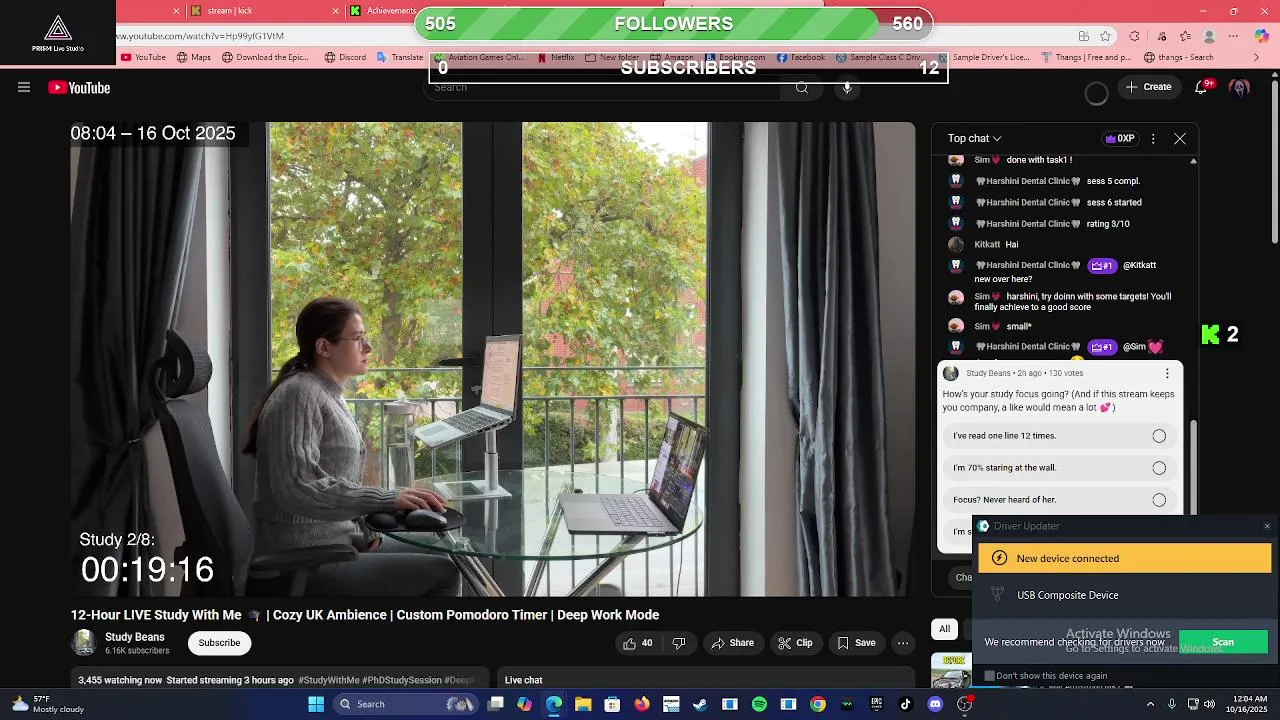Click the Study Beans channel avatar
The height and width of the screenshot is (720, 1280).
tap(84, 643)
